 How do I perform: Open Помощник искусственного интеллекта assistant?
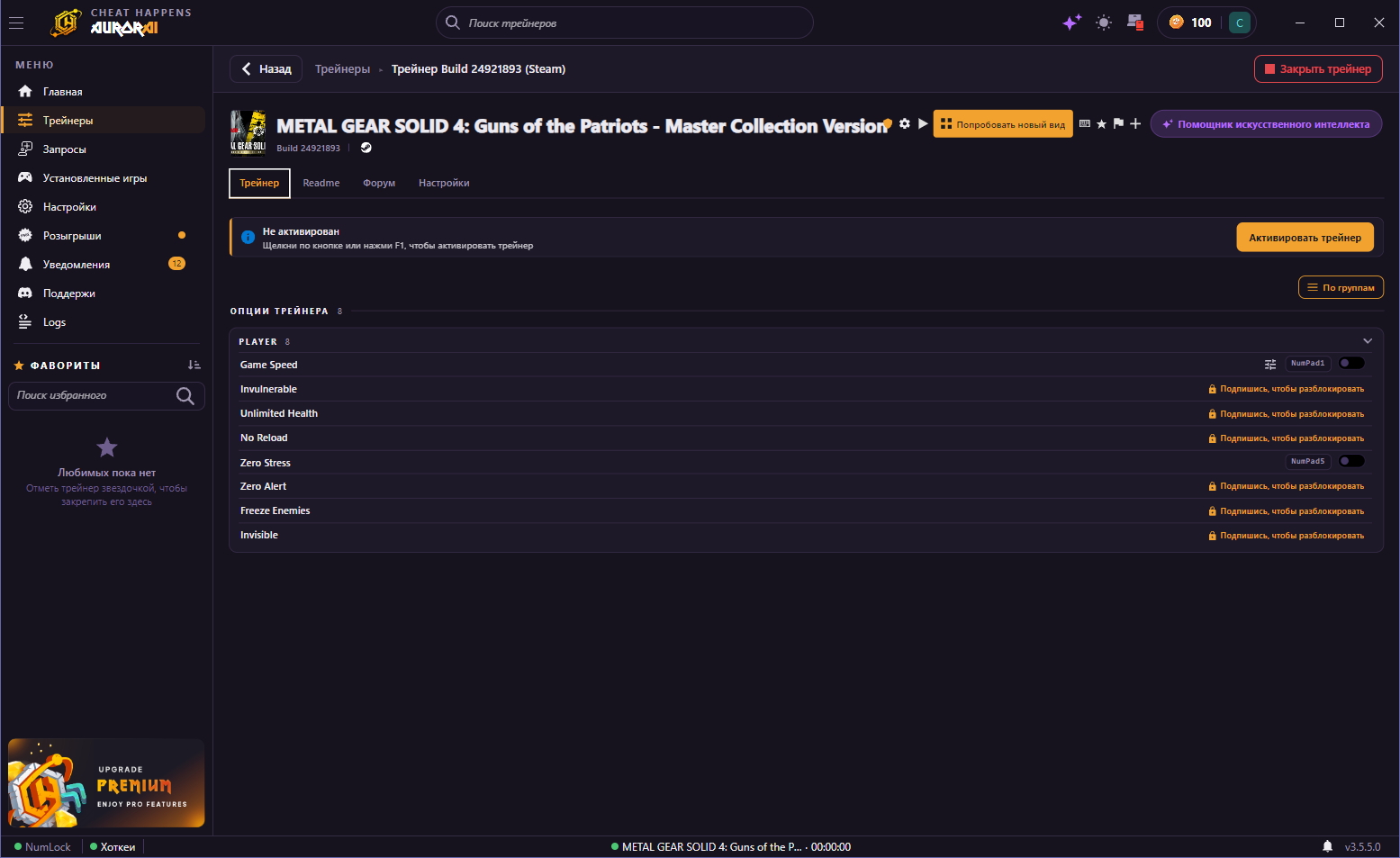pos(1266,124)
